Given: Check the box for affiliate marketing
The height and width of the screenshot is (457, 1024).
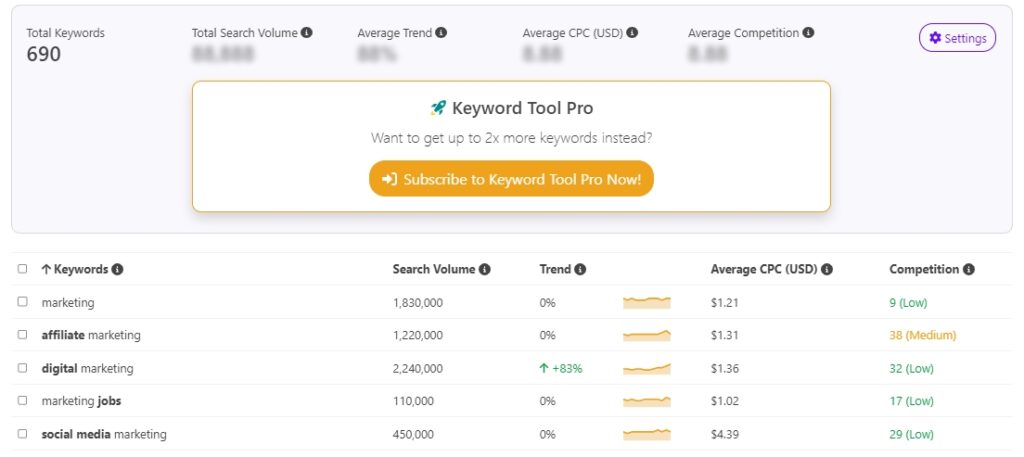Looking at the screenshot, I should 23,334.
